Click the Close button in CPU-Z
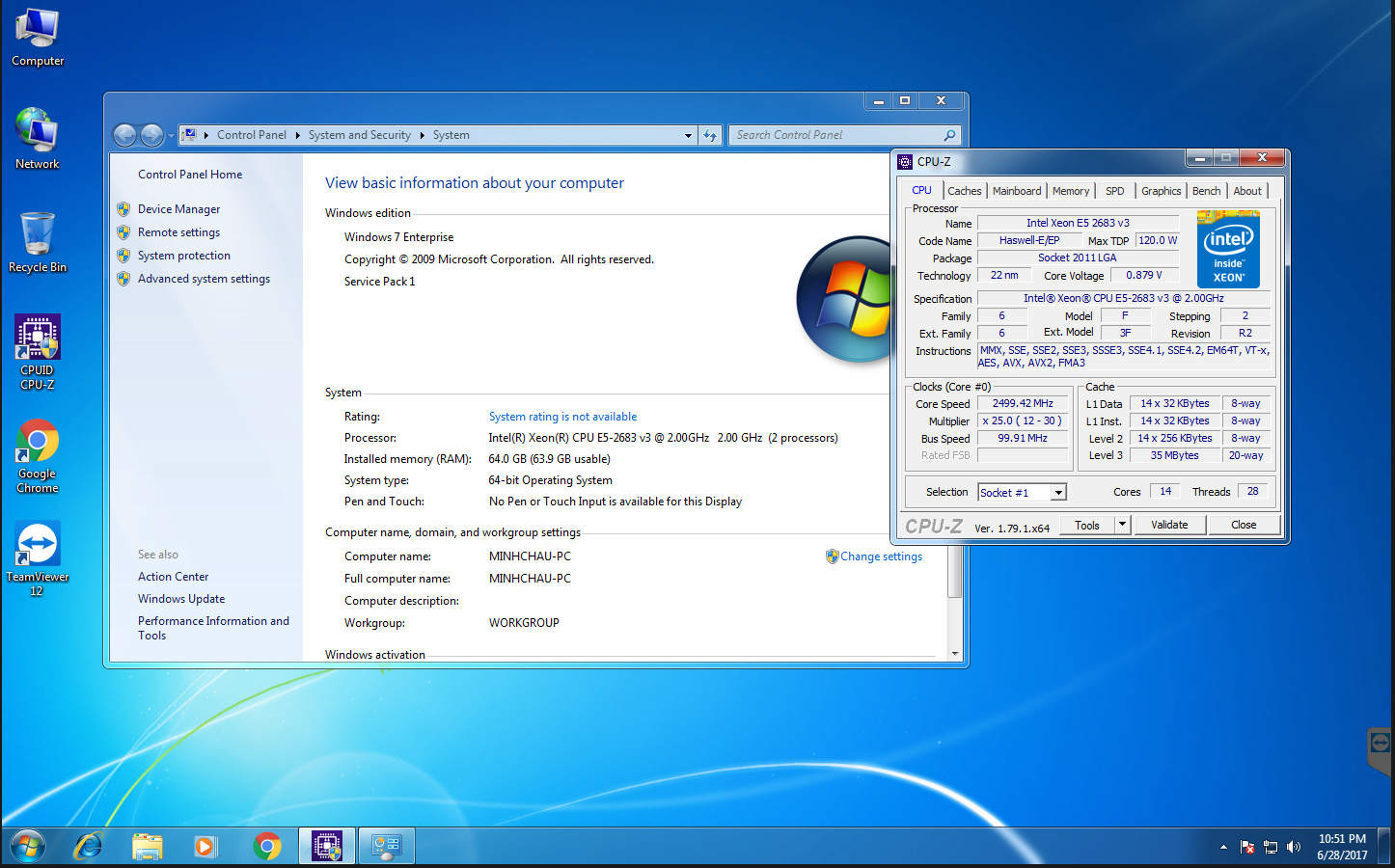 [1244, 525]
